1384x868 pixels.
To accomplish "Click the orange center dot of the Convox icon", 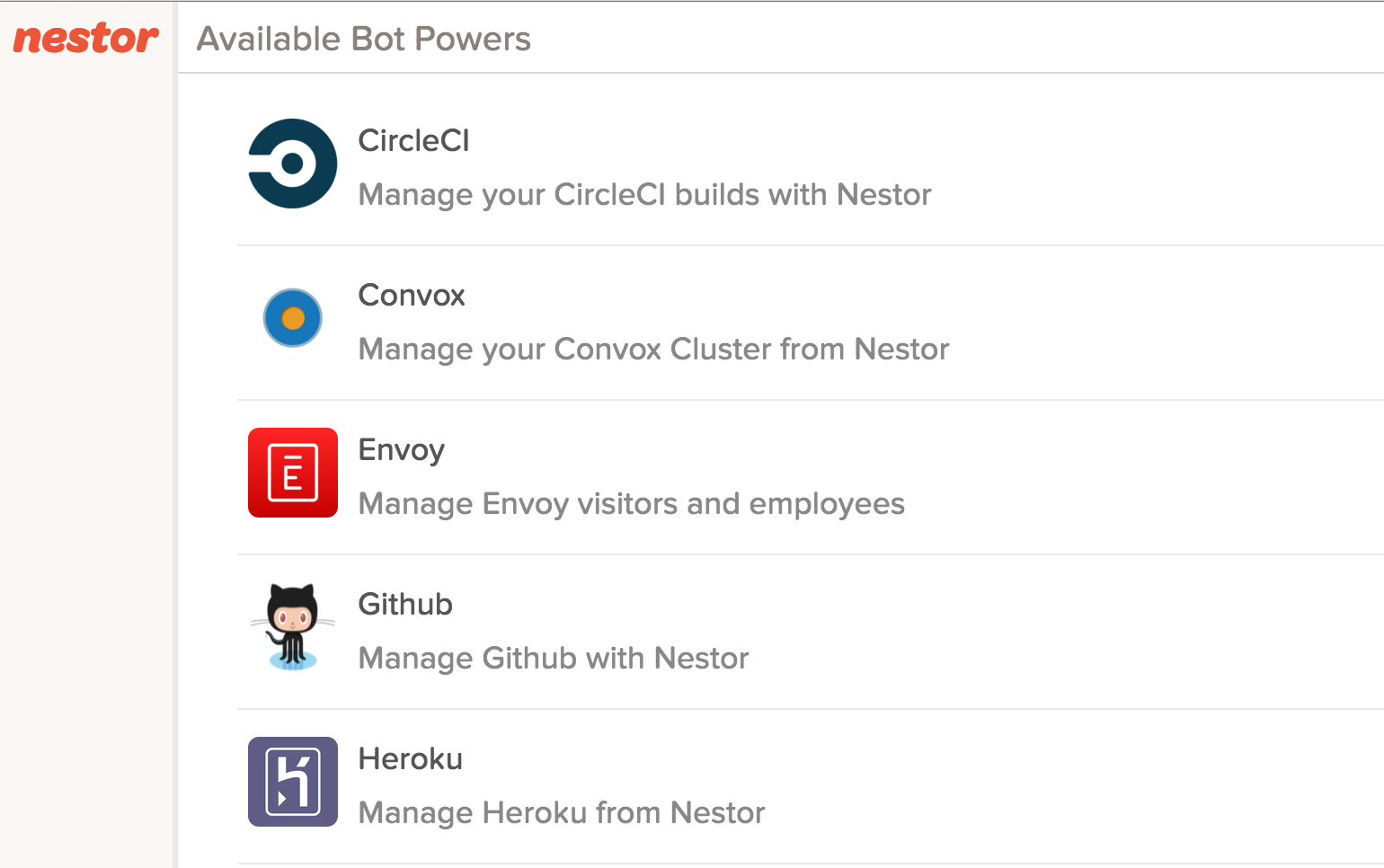I will [x=293, y=318].
